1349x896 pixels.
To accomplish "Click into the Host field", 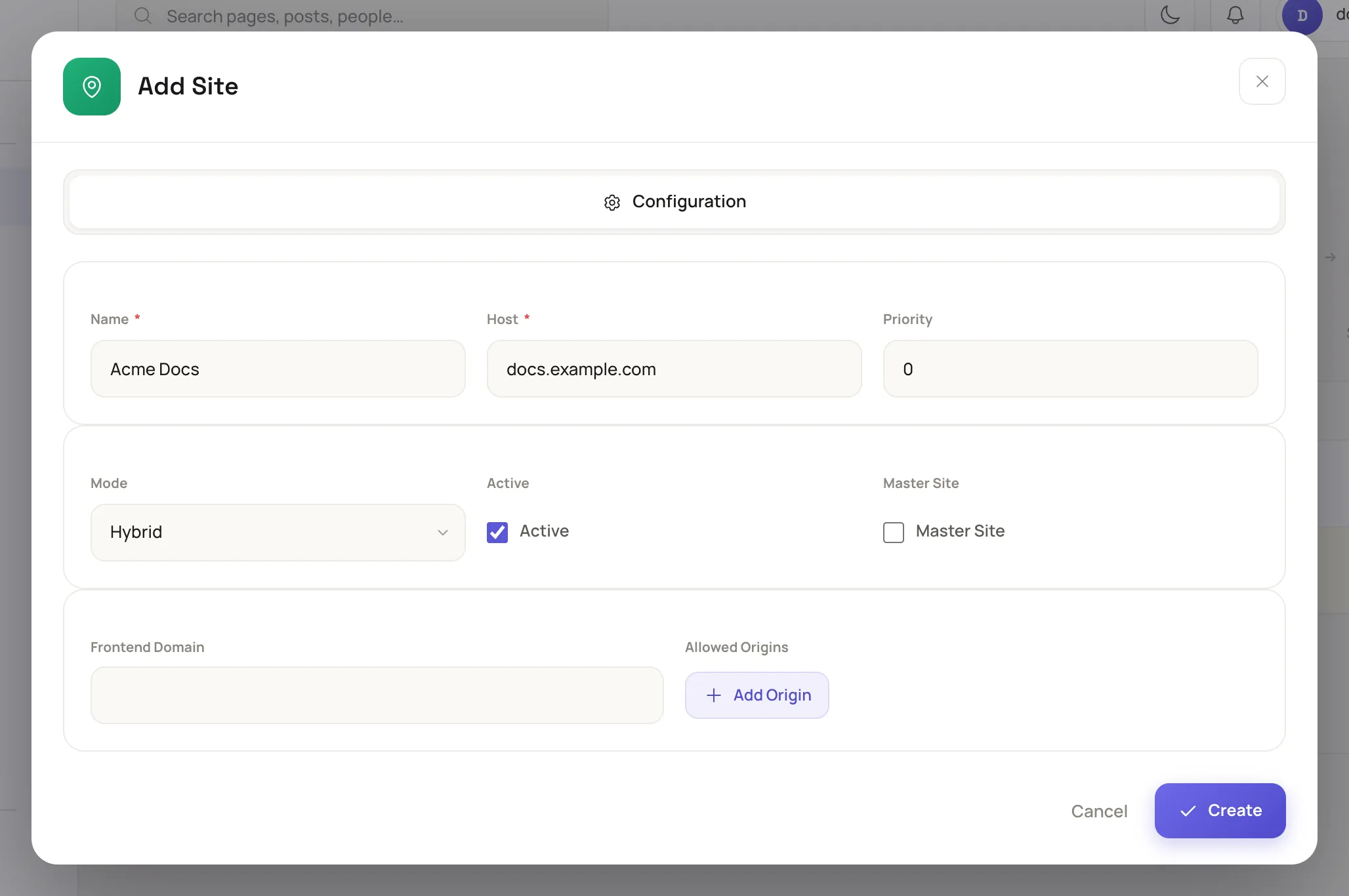I will click(x=674, y=369).
